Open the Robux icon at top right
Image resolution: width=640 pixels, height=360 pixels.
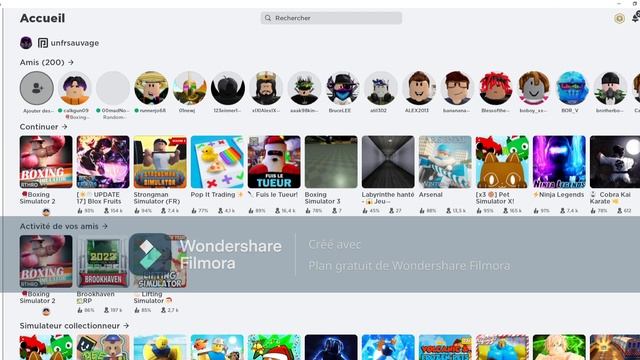coord(619,18)
